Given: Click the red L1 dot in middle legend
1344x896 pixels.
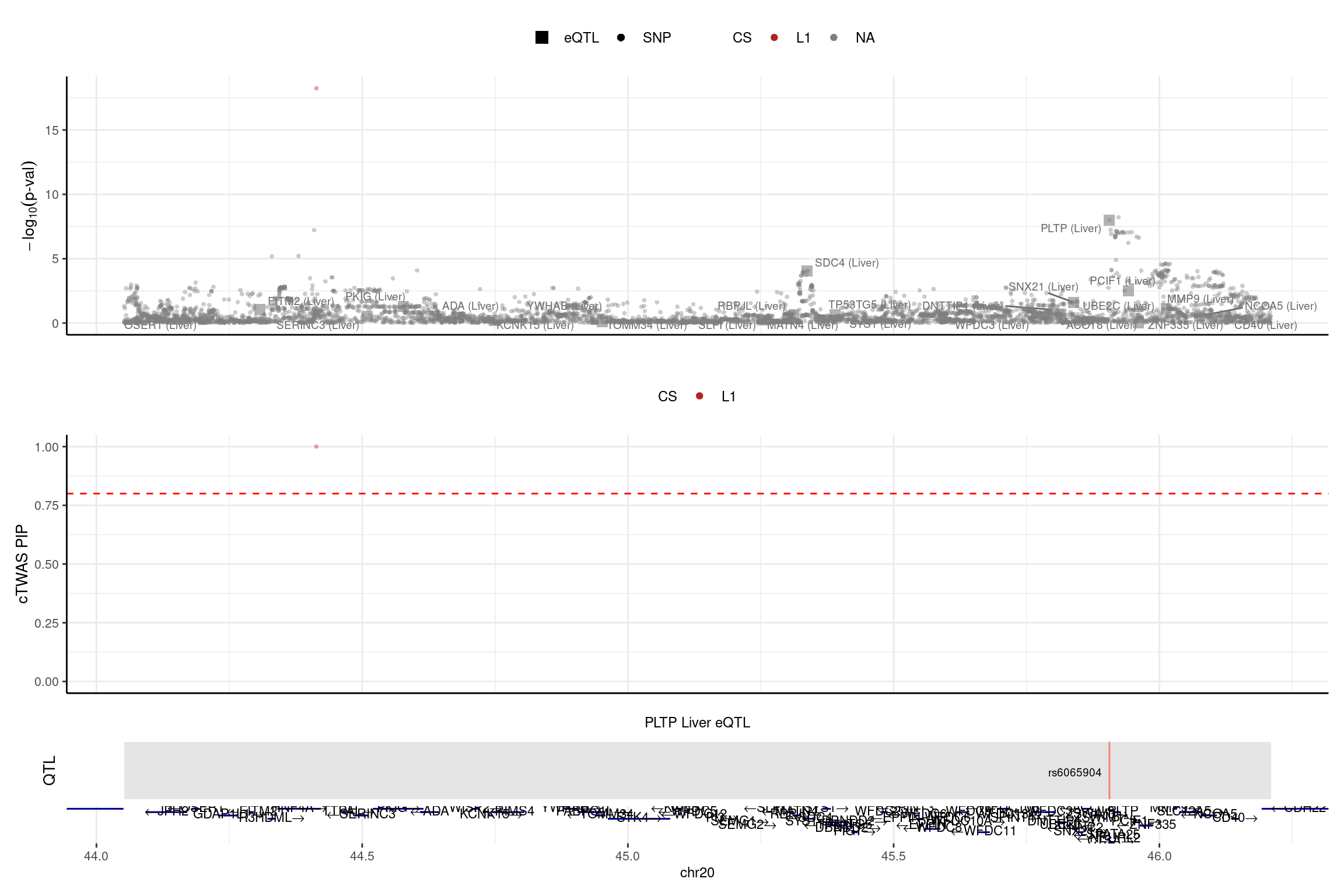Looking at the screenshot, I should pyautogui.click(x=699, y=396).
